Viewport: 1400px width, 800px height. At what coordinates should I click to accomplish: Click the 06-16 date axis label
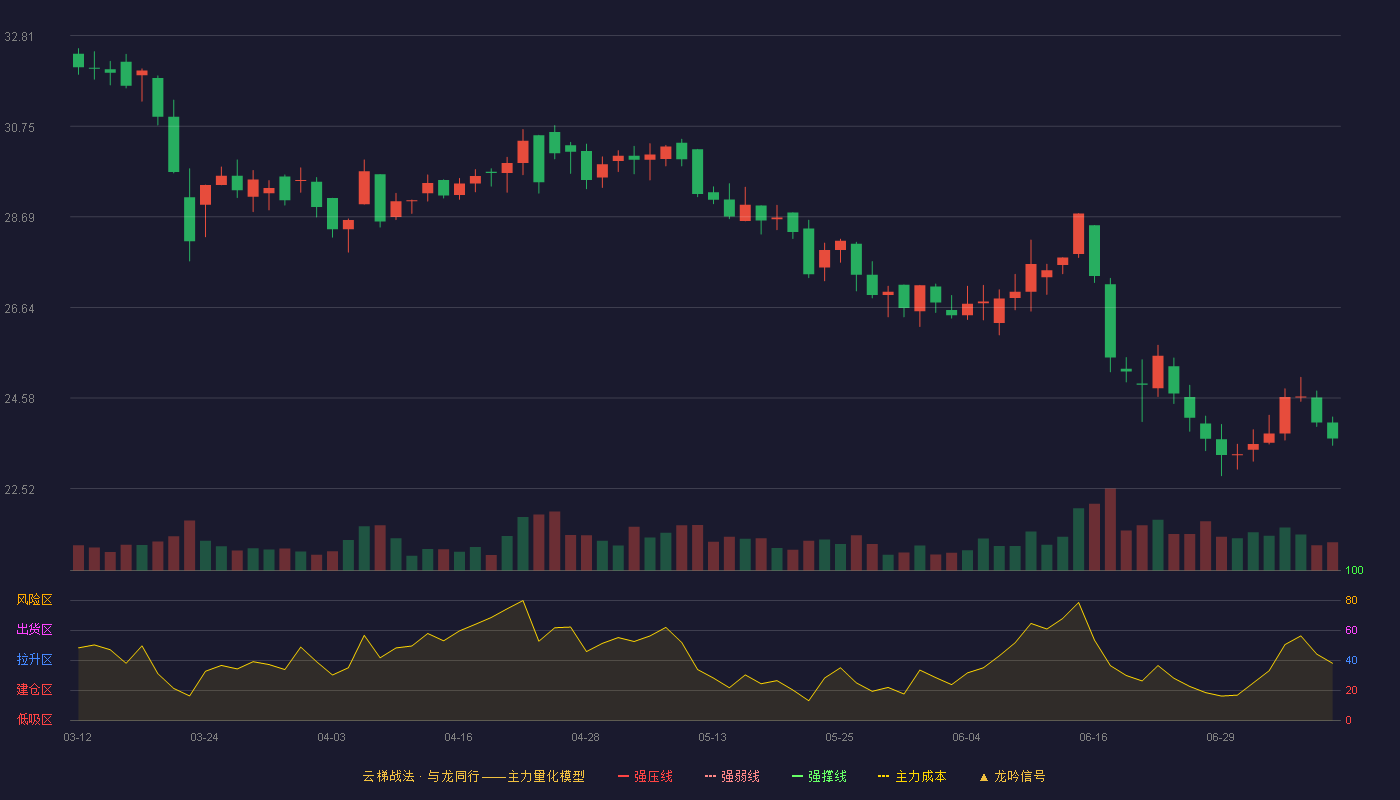(1093, 737)
